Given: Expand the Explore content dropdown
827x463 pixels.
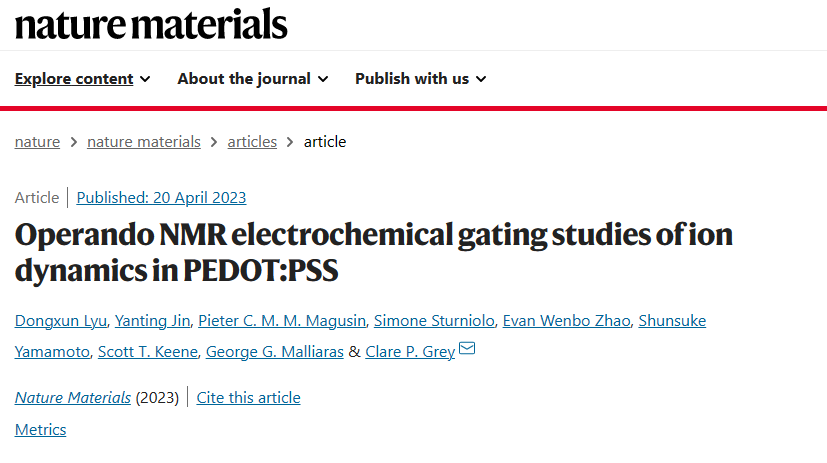Looking at the screenshot, I should click(x=82, y=79).
